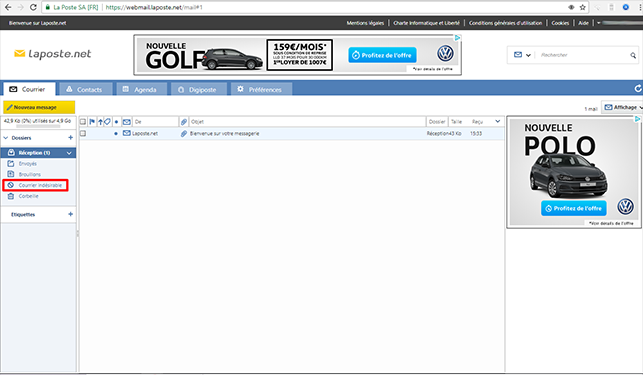
Task: Open the Brouillons folder
Action: (x=30, y=174)
